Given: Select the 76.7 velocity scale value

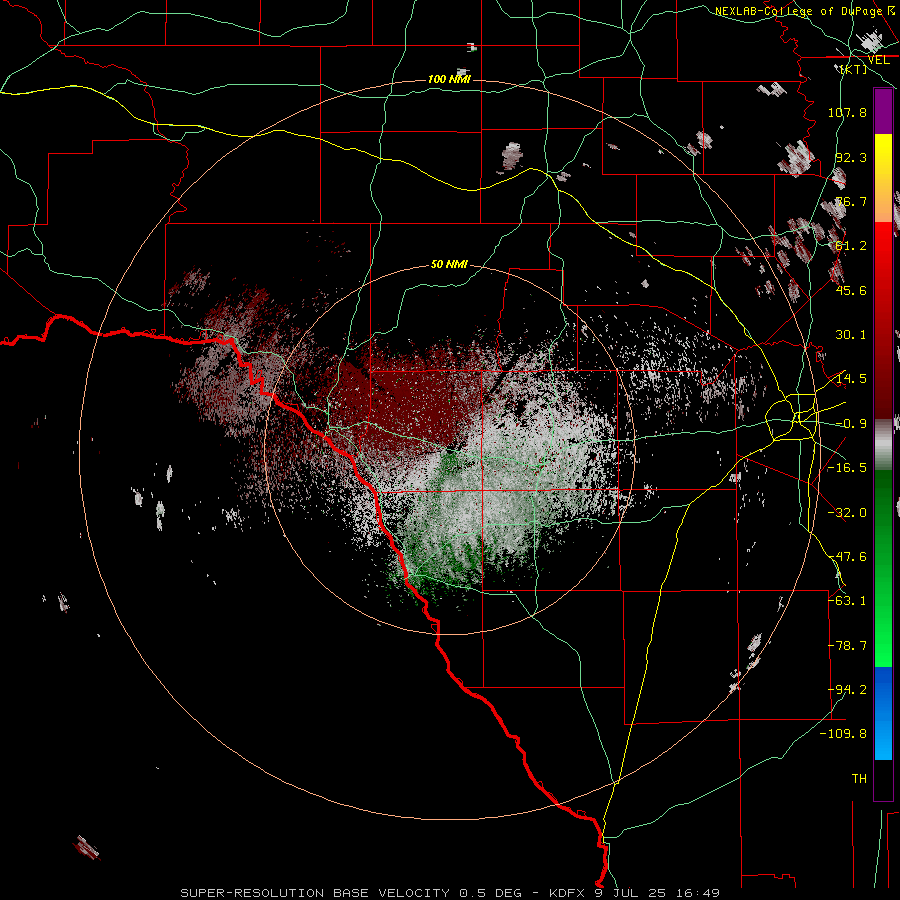Looking at the screenshot, I should [851, 201].
